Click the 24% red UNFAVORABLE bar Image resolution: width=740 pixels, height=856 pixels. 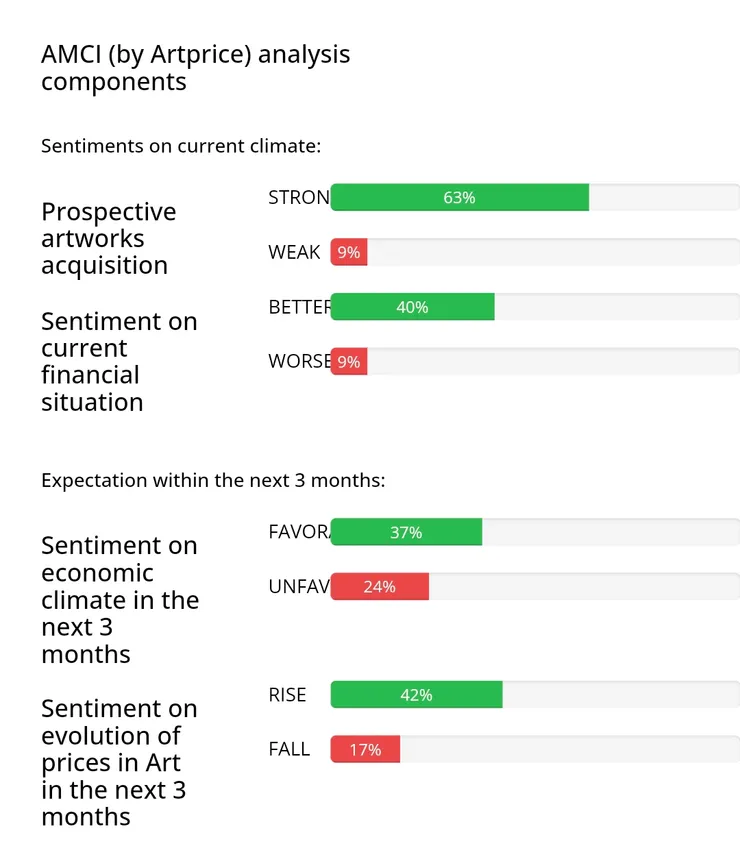pyautogui.click(x=380, y=587)
